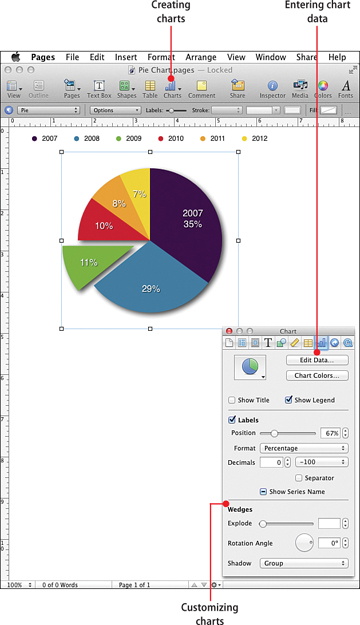Click the Rotation Angle stepper

[x=345, y=543]
